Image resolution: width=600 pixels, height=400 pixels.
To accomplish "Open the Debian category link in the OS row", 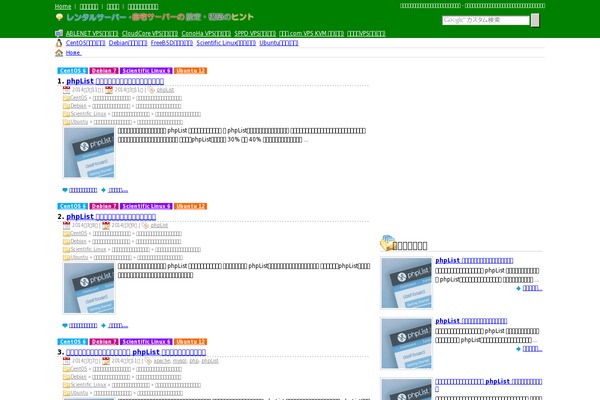I will pyautogui.click(x=128, y=43).
